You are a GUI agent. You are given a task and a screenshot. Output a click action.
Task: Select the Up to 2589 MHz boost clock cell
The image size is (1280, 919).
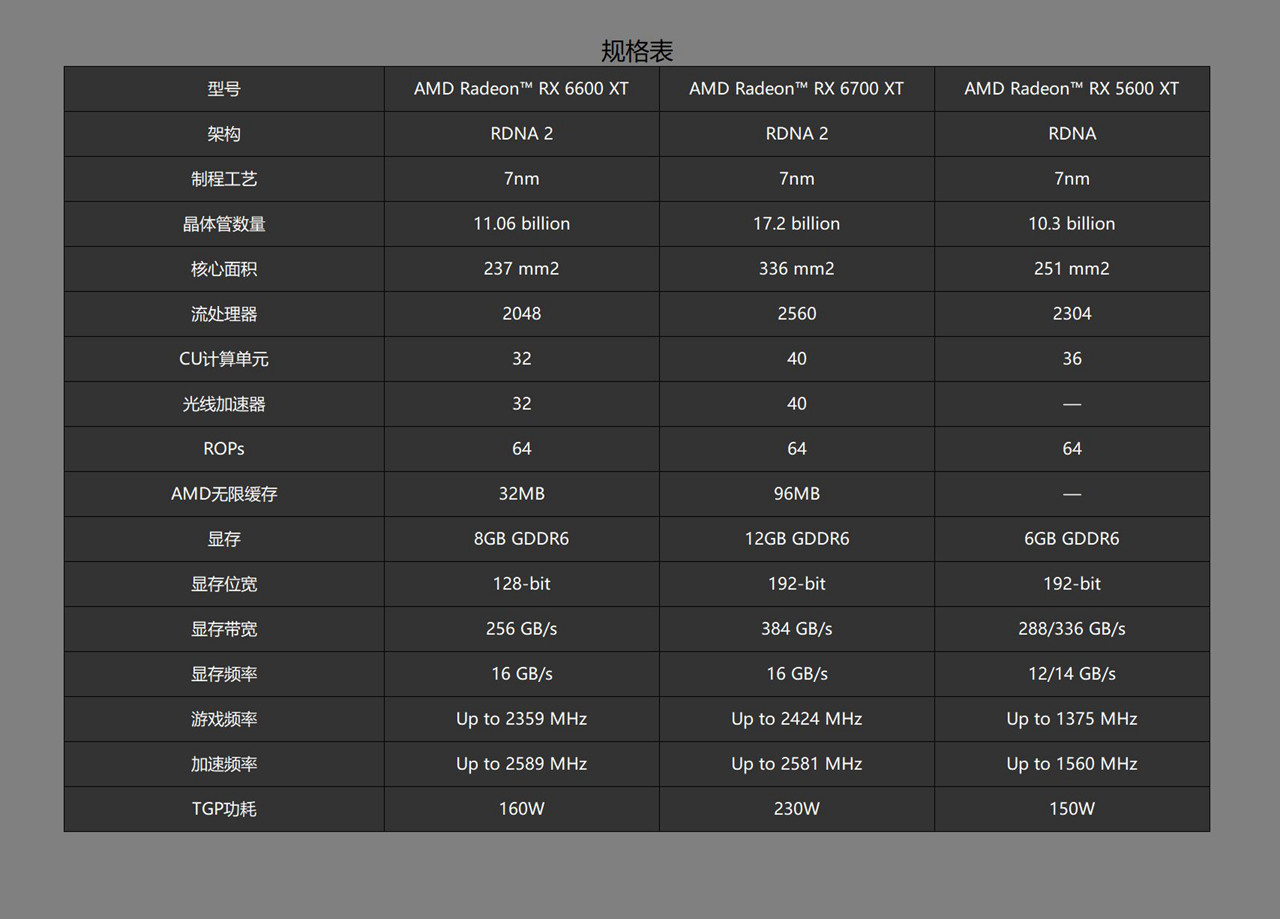coord(521,763)
